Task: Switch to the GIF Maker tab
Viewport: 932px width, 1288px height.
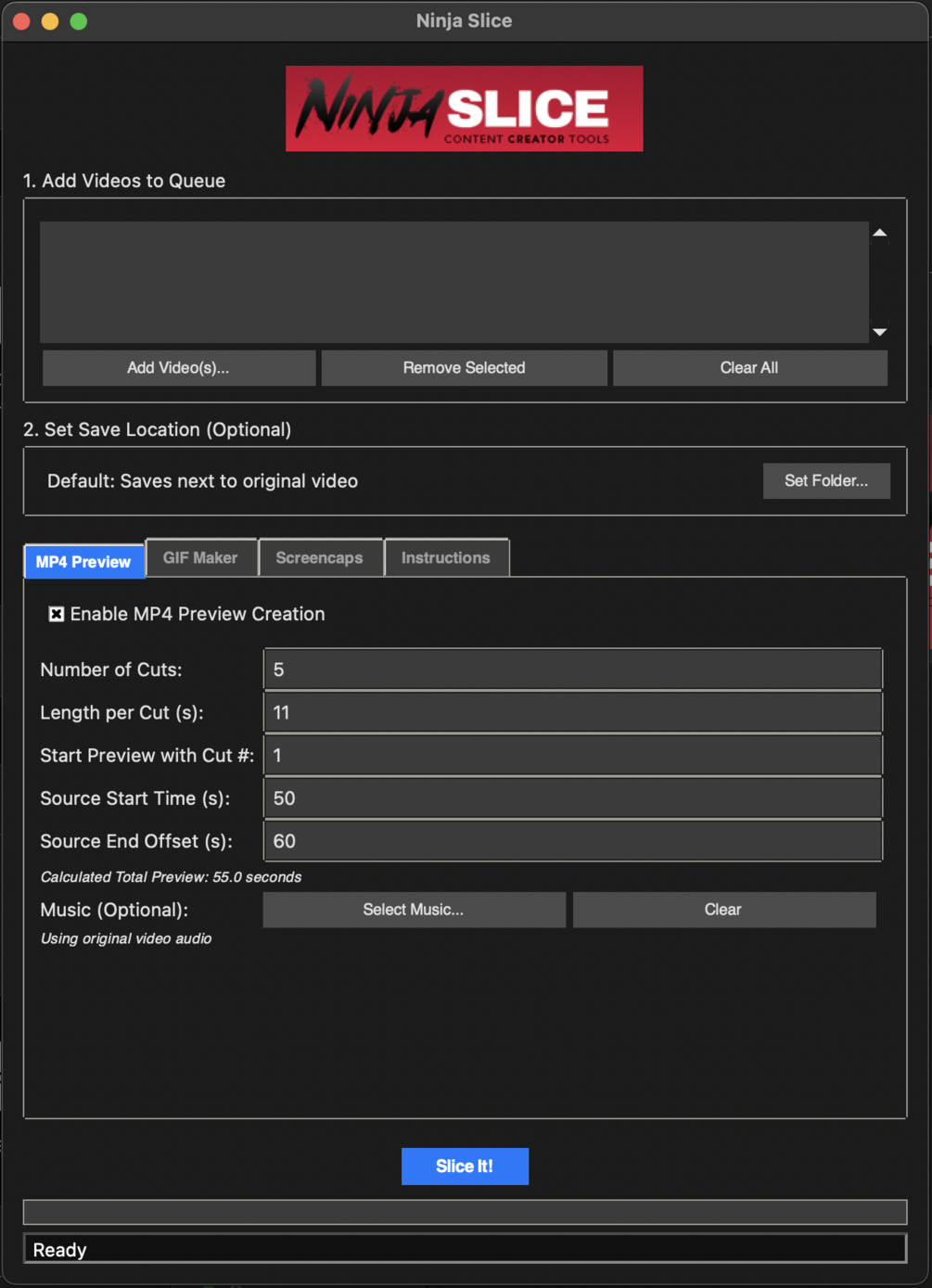Action: pyautogui.click(x=200, y=557)
